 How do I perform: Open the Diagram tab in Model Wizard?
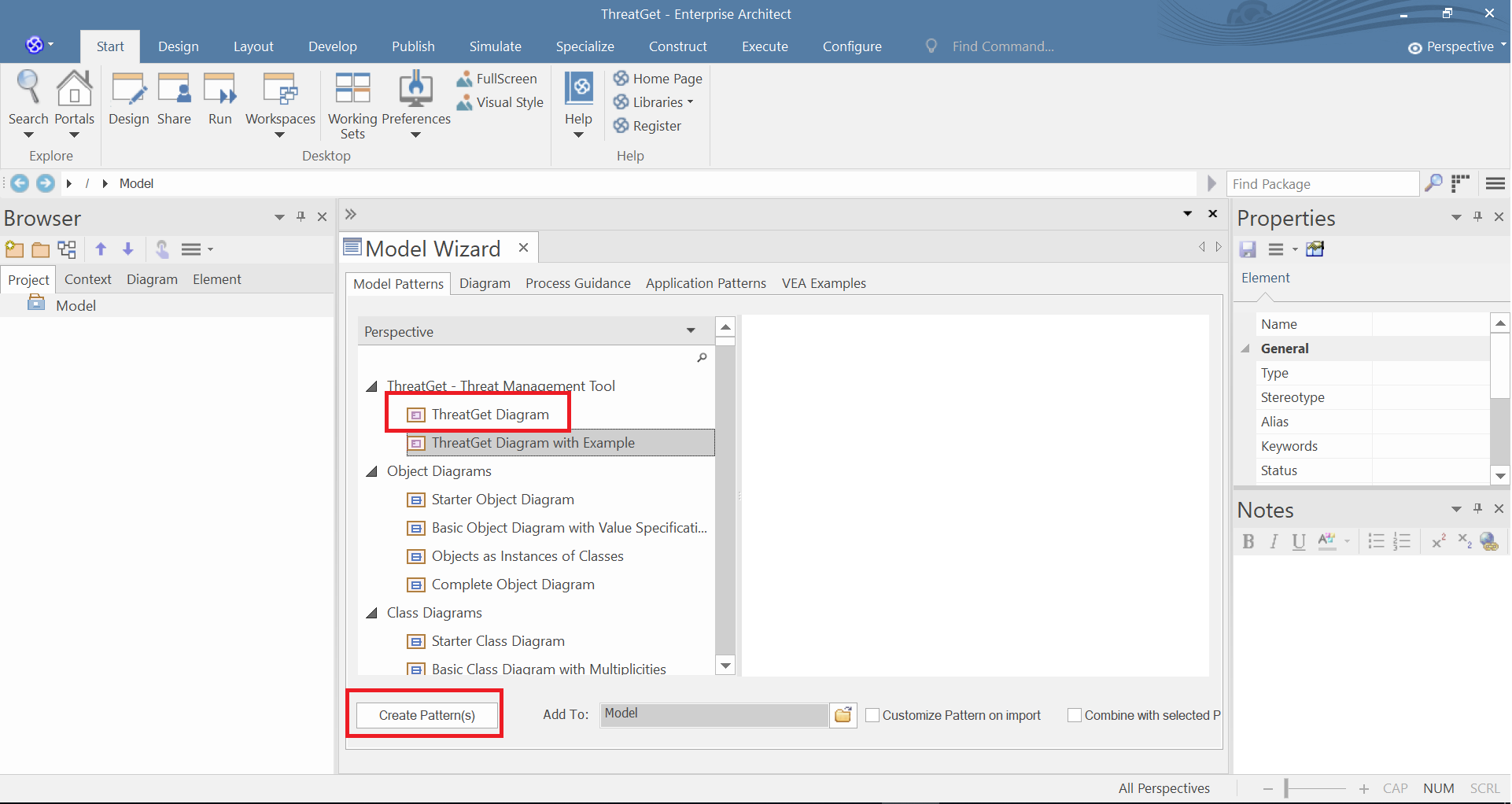(485, 283)
